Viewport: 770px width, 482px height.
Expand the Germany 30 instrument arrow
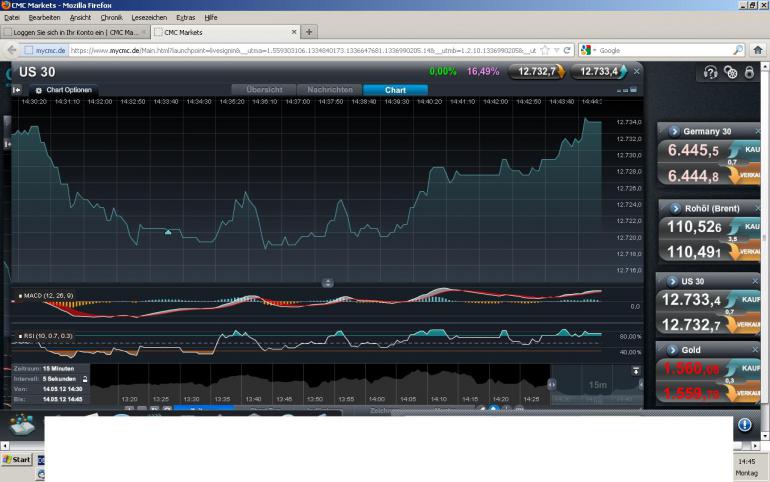pos(674,131)
